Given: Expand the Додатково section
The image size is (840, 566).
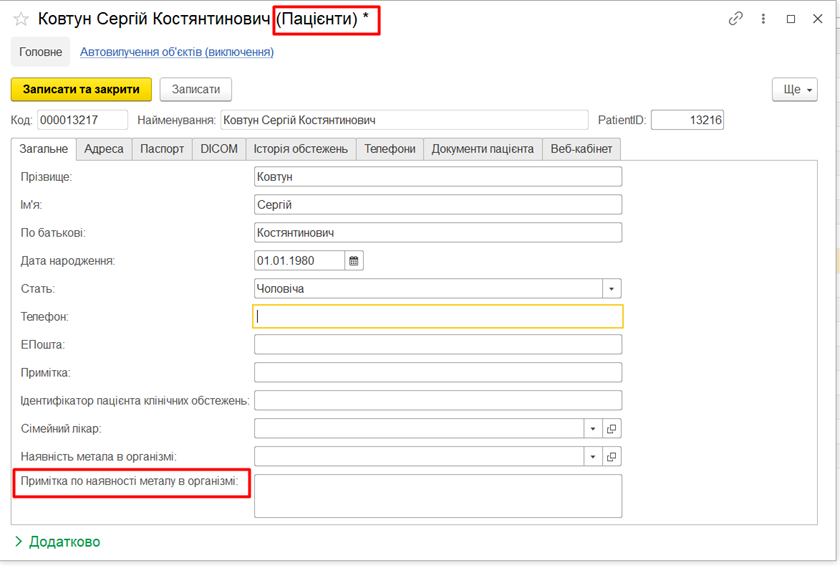Looking at the screenshot, I should click(x=57, y=541).
